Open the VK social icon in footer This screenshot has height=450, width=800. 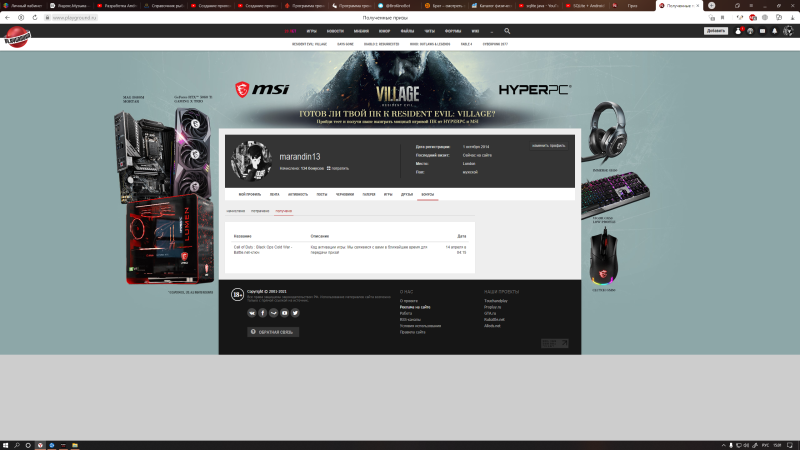(x=252, y=313)
